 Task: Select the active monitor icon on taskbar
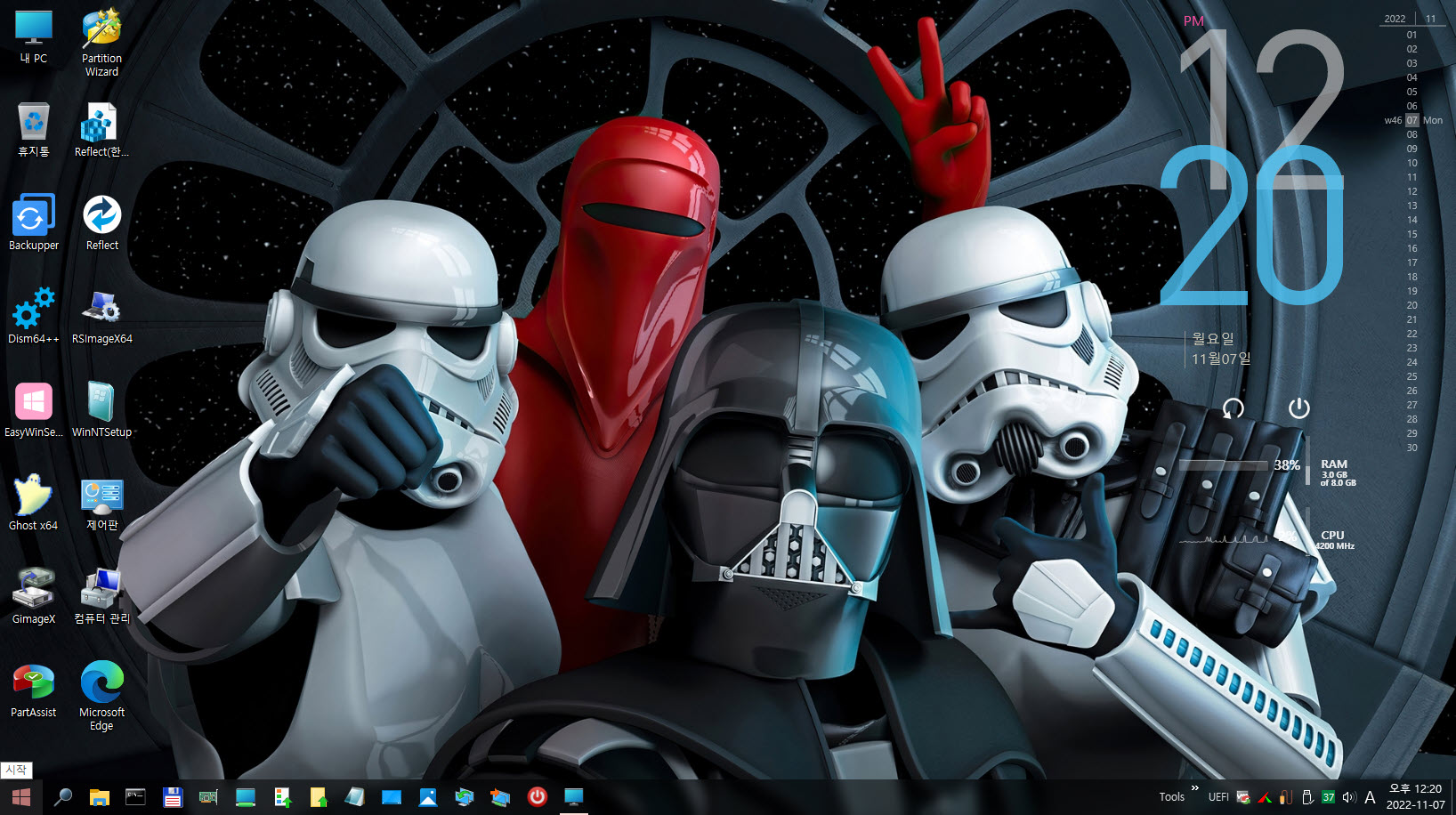click(x=573, y=797)
